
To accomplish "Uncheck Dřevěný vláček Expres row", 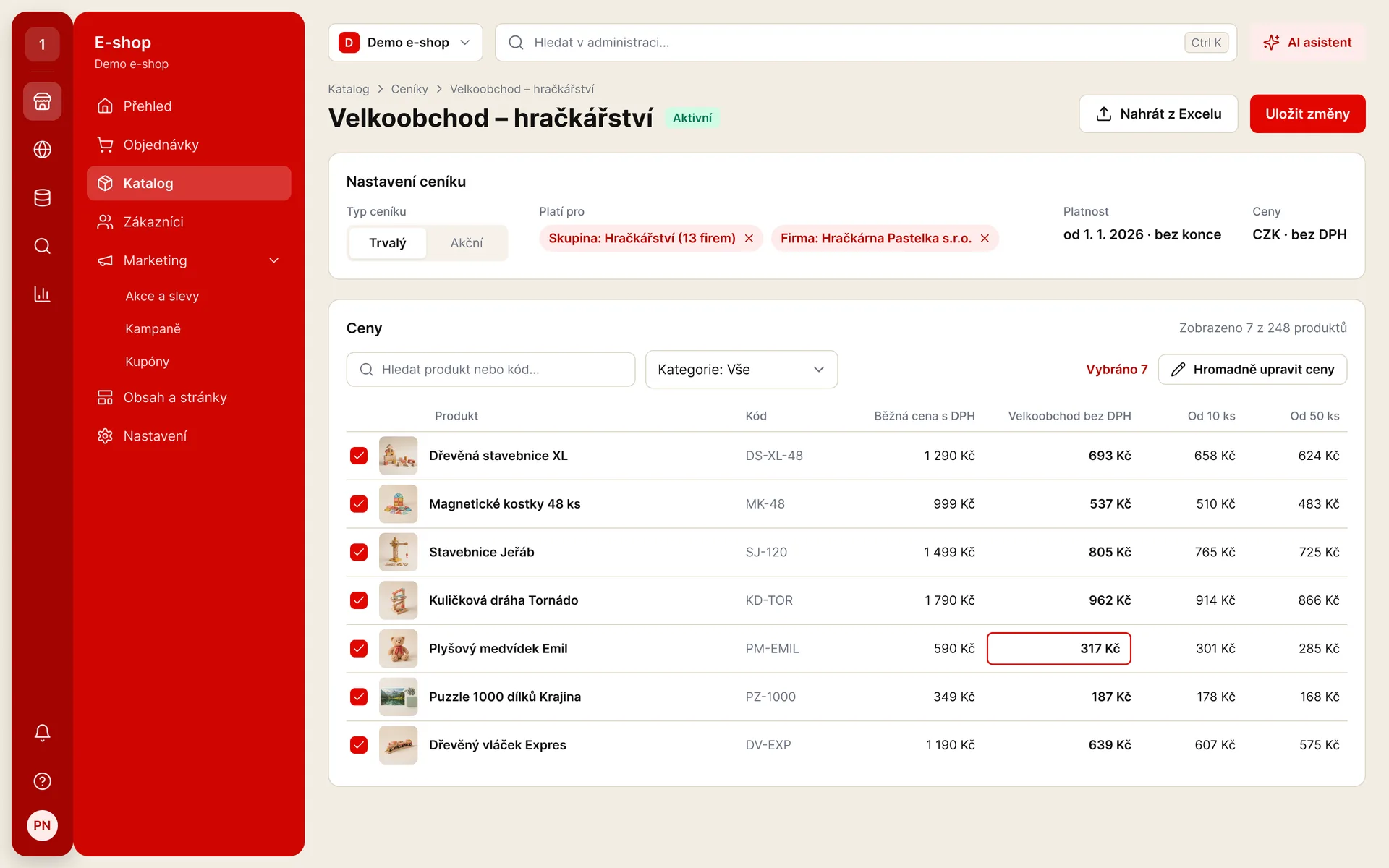I will point(359,745).
